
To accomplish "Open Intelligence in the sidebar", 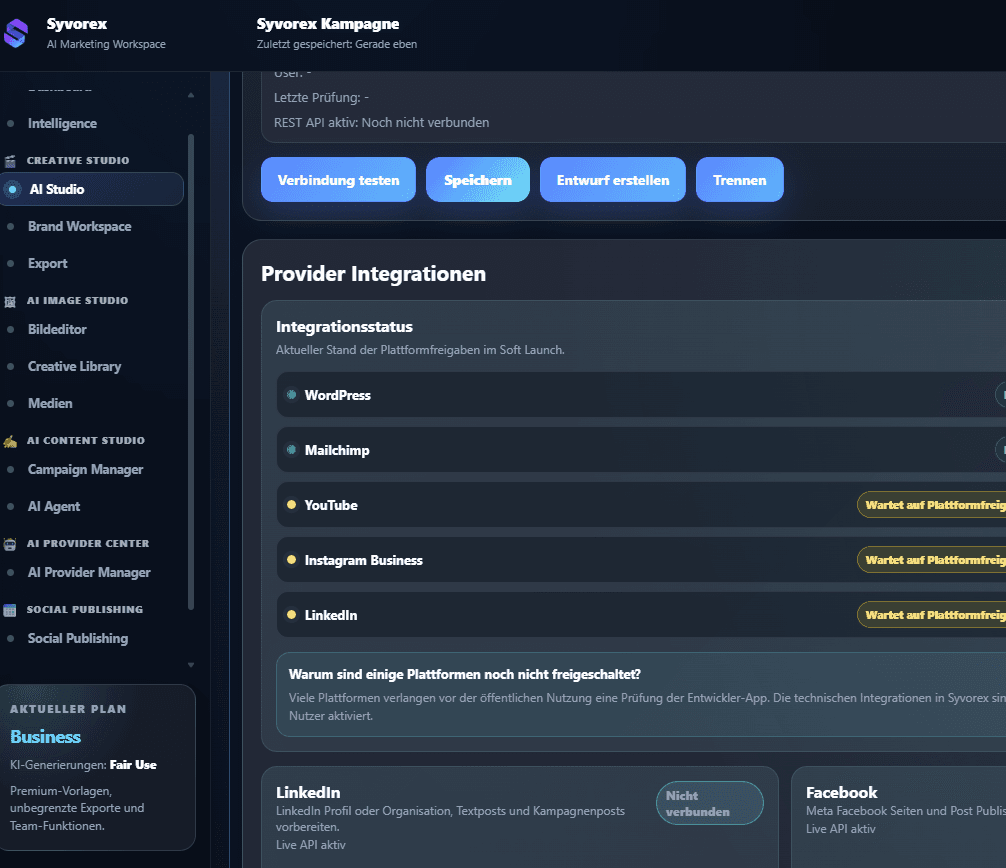I will [62, 123].
